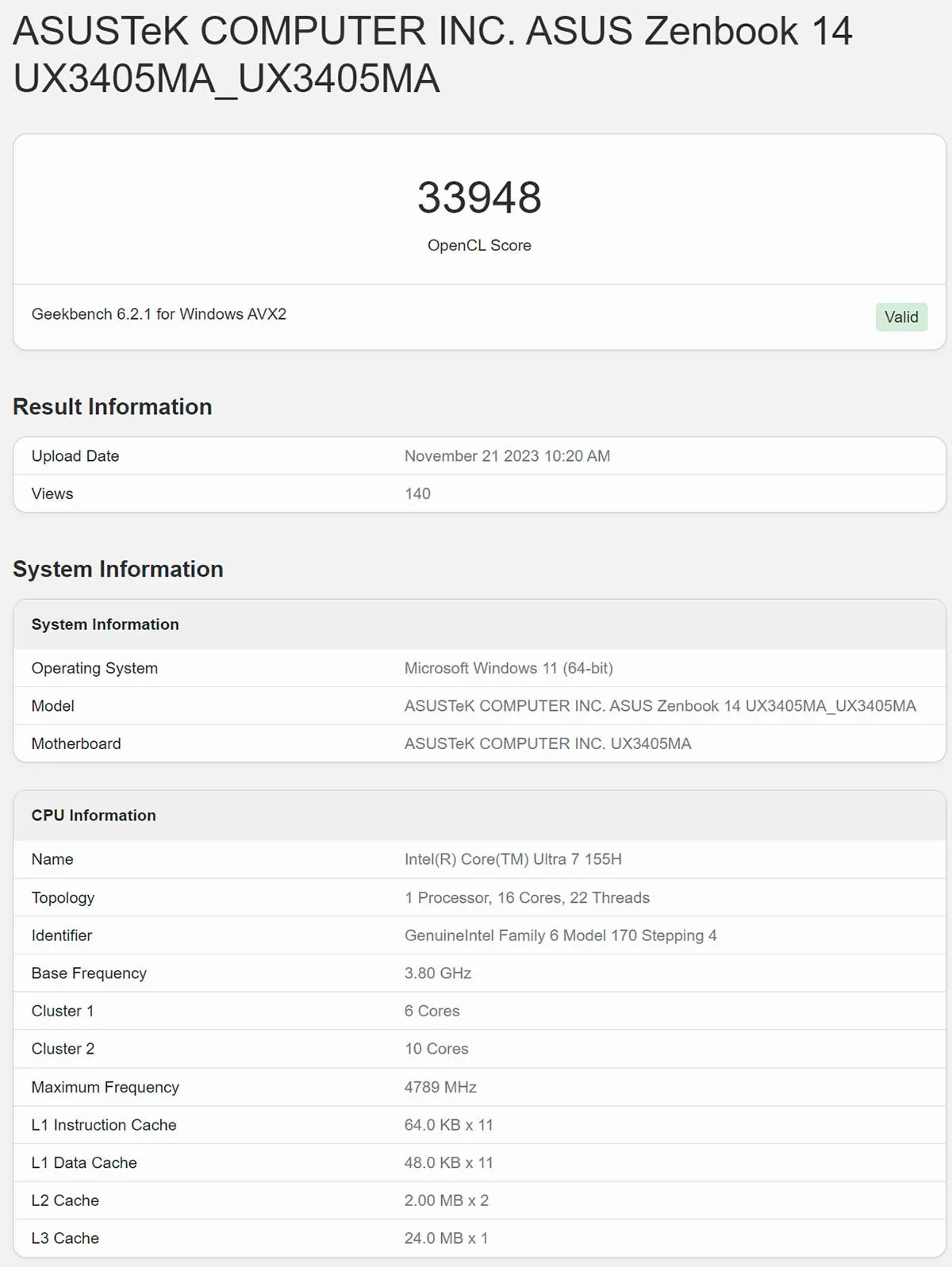The height and width of the screenshot is (1267, 952).
Task: Click the Cluster 2 label
Action: (63, 1049)
